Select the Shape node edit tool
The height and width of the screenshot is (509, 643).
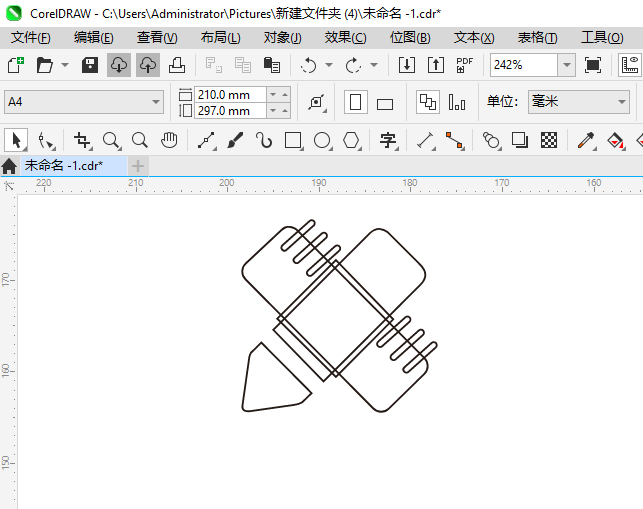[x=46, y=140]
